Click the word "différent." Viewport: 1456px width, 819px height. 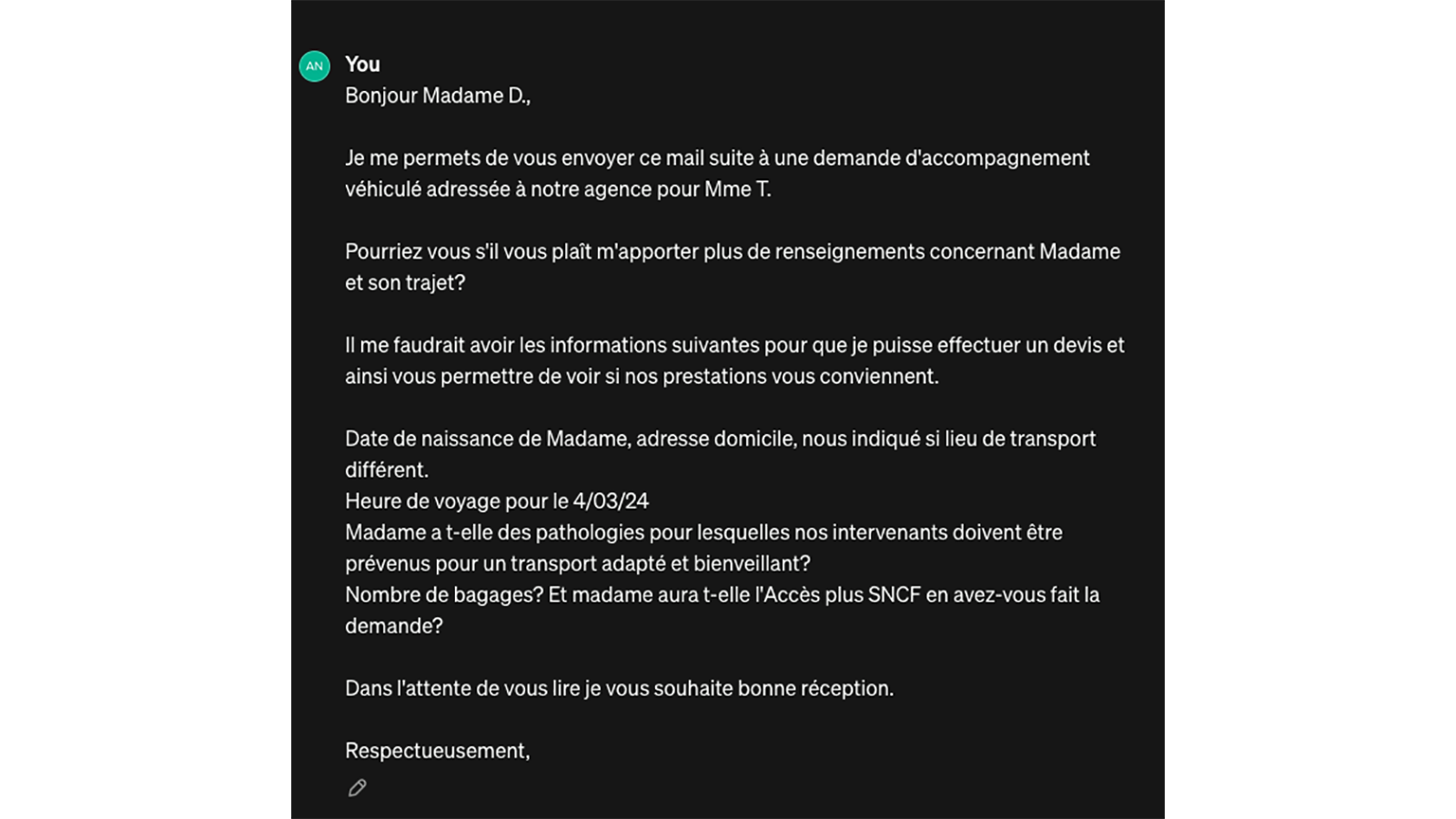[x=386, y=470]
